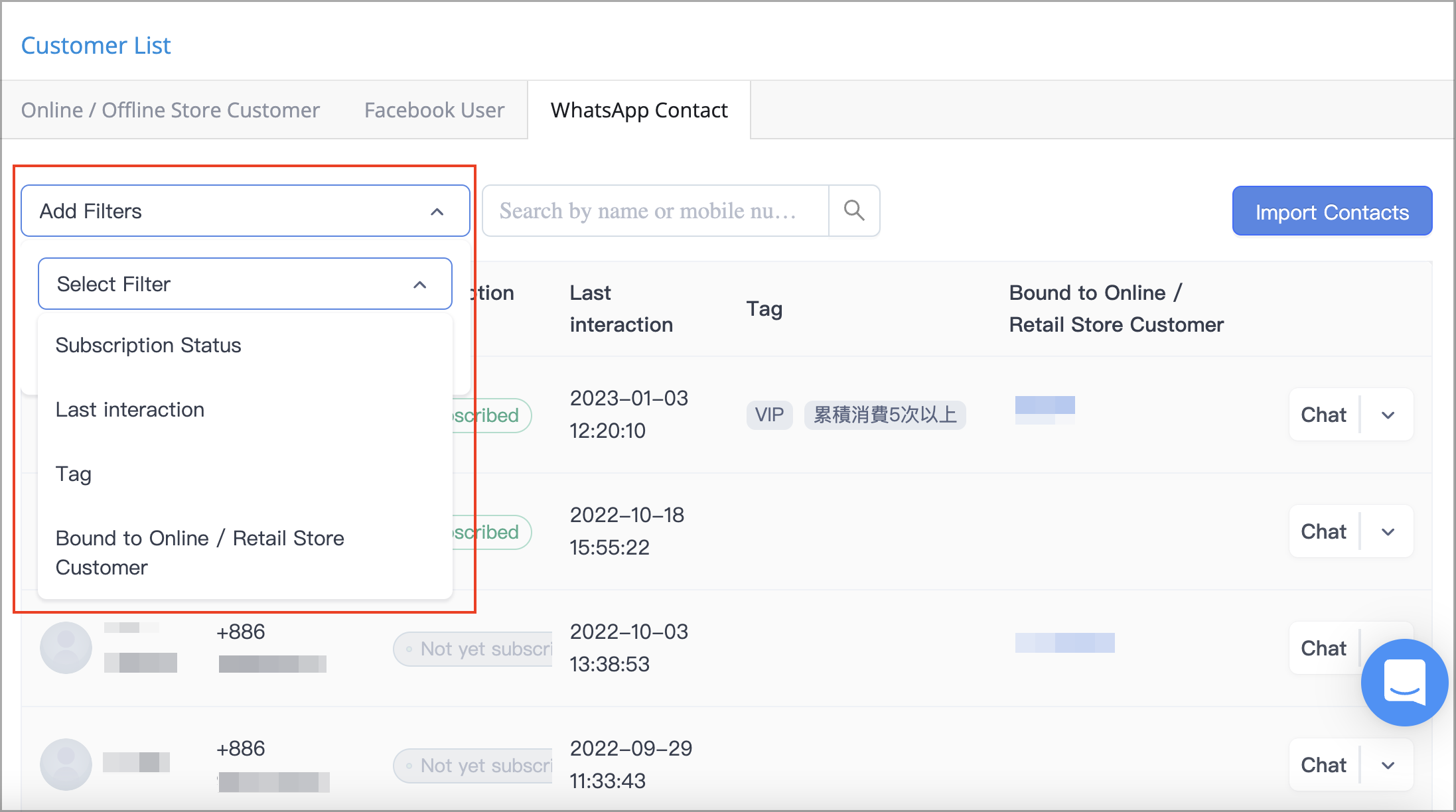Click the 2022-09-29 11:33:43 timestamp
The image size is (1456, 812).
tap(631, 765)
